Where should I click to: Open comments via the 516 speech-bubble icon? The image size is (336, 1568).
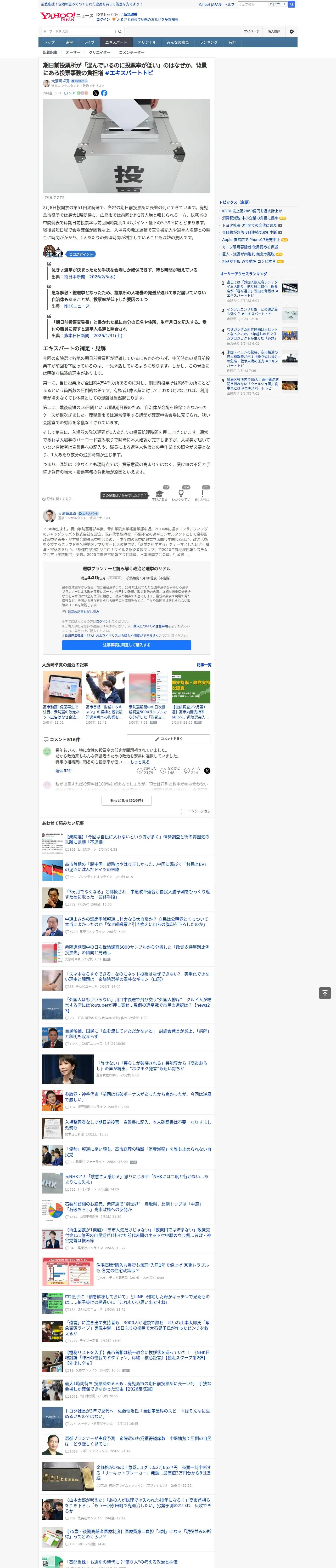[70, 93]
